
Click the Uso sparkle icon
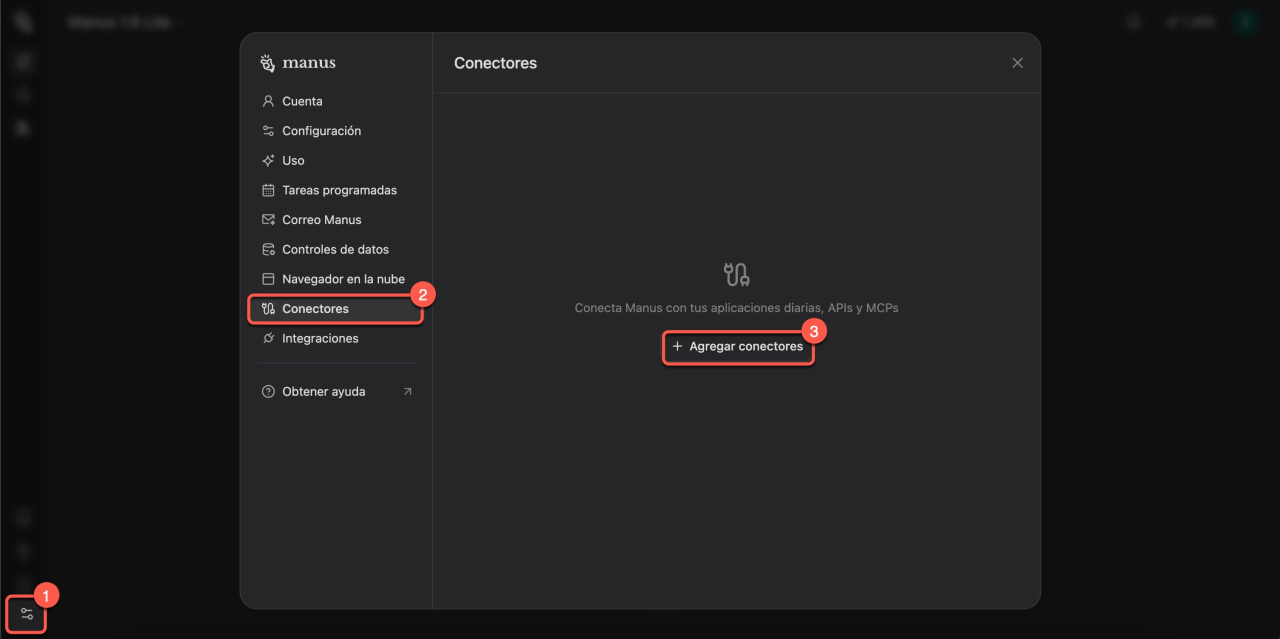coord(268,160)
